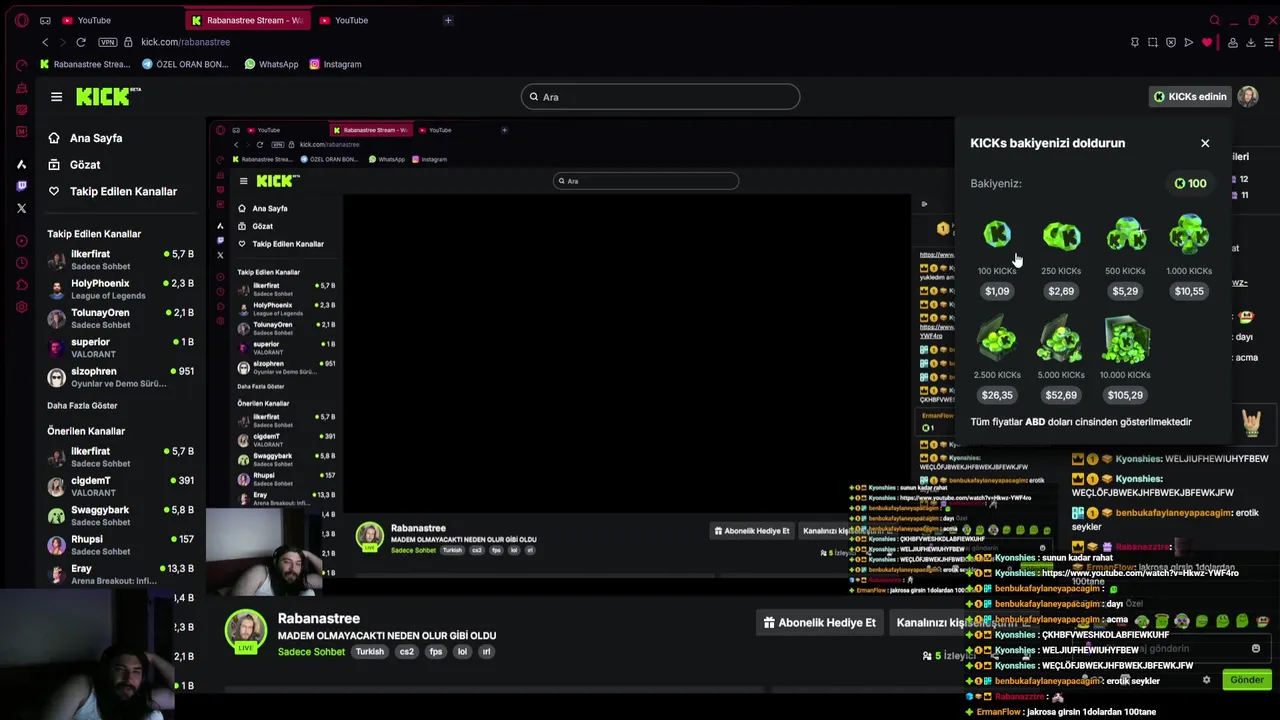Click the Abonelik Hediye Et button
The height and width of the screenshot is (720, 1280).
tap(819, 622)
